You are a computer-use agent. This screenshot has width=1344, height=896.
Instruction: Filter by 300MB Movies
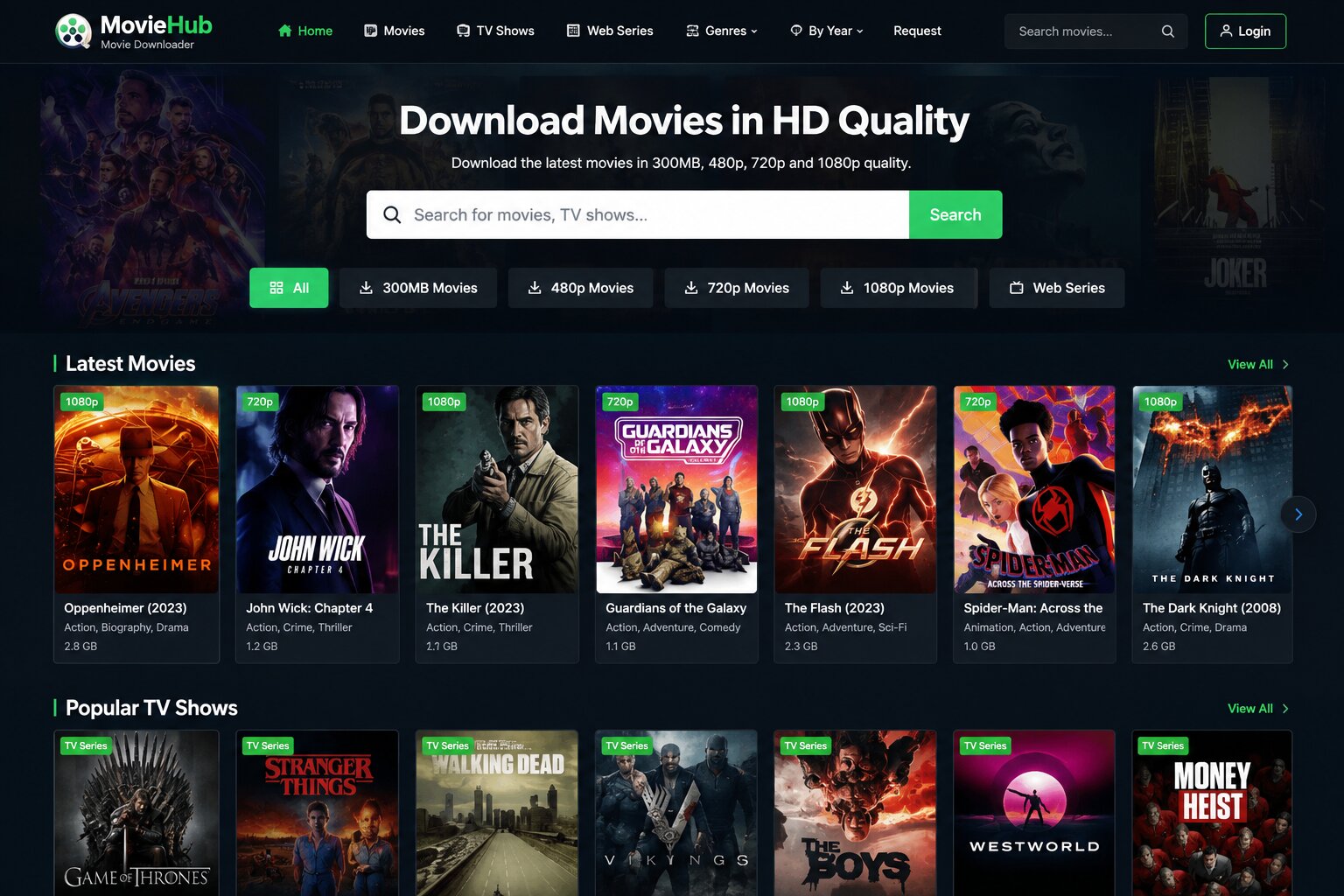point(418,288)
